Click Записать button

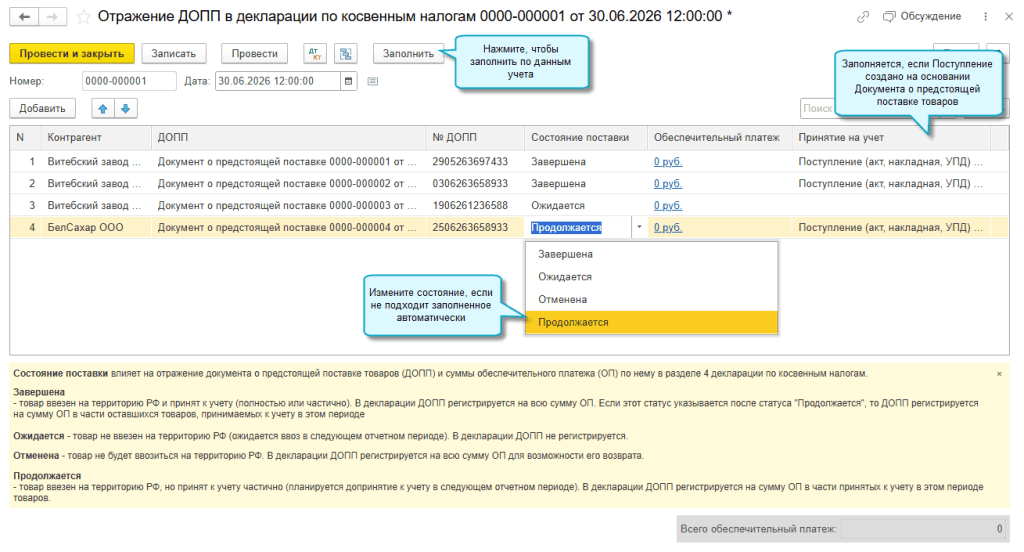(x=174, y=54)
